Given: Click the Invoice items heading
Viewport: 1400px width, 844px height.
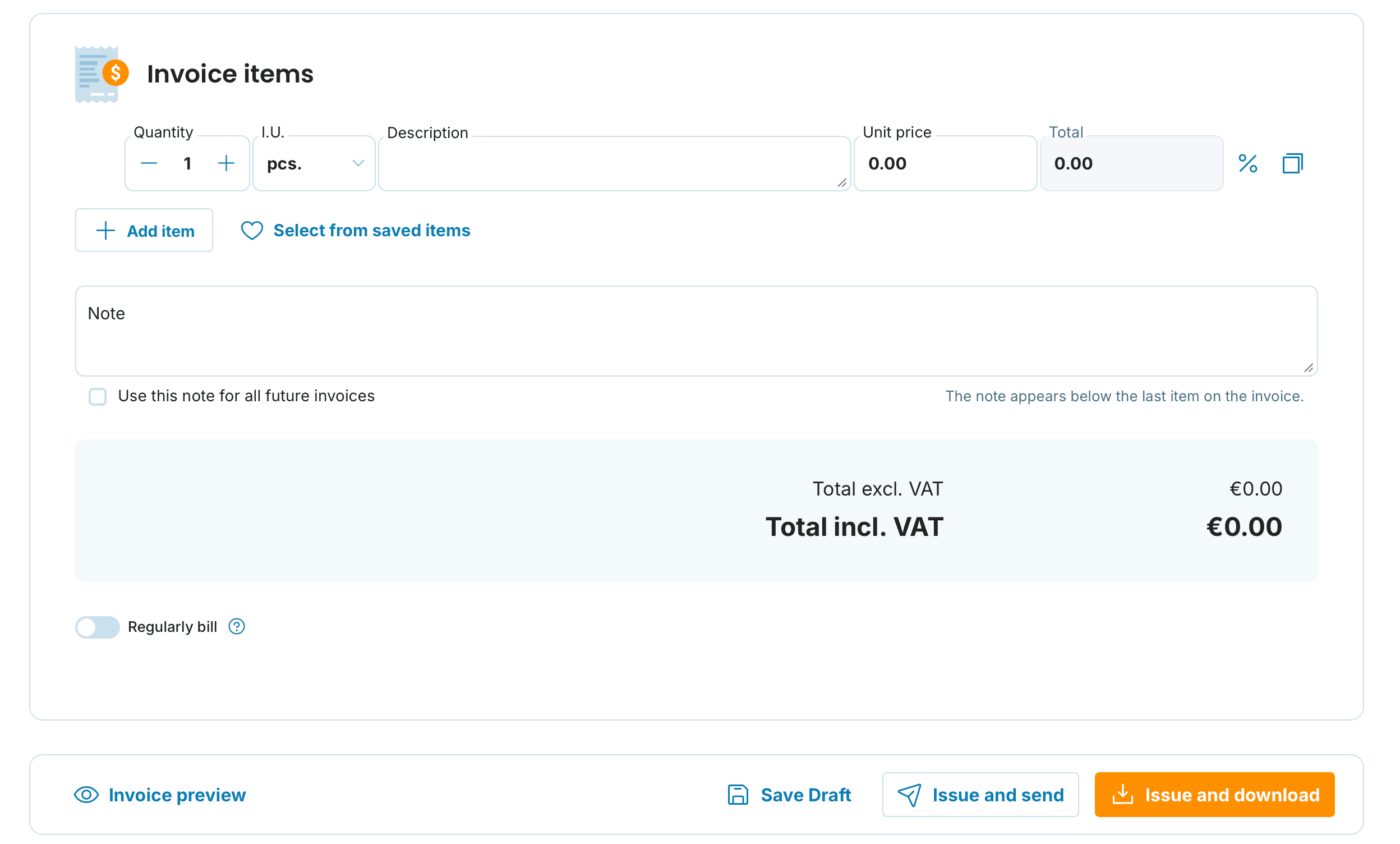Looking at the screenshot, I should tap(230, 74).
